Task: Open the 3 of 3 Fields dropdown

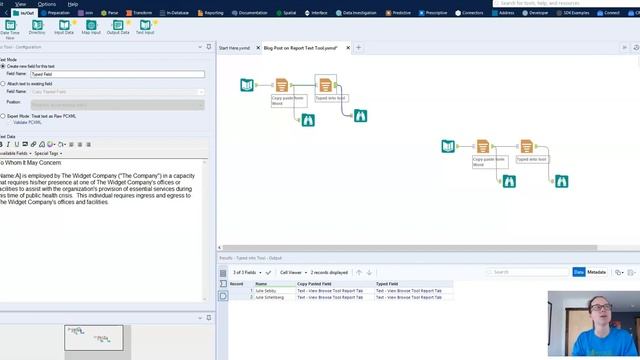Action: tap(247, 272)
